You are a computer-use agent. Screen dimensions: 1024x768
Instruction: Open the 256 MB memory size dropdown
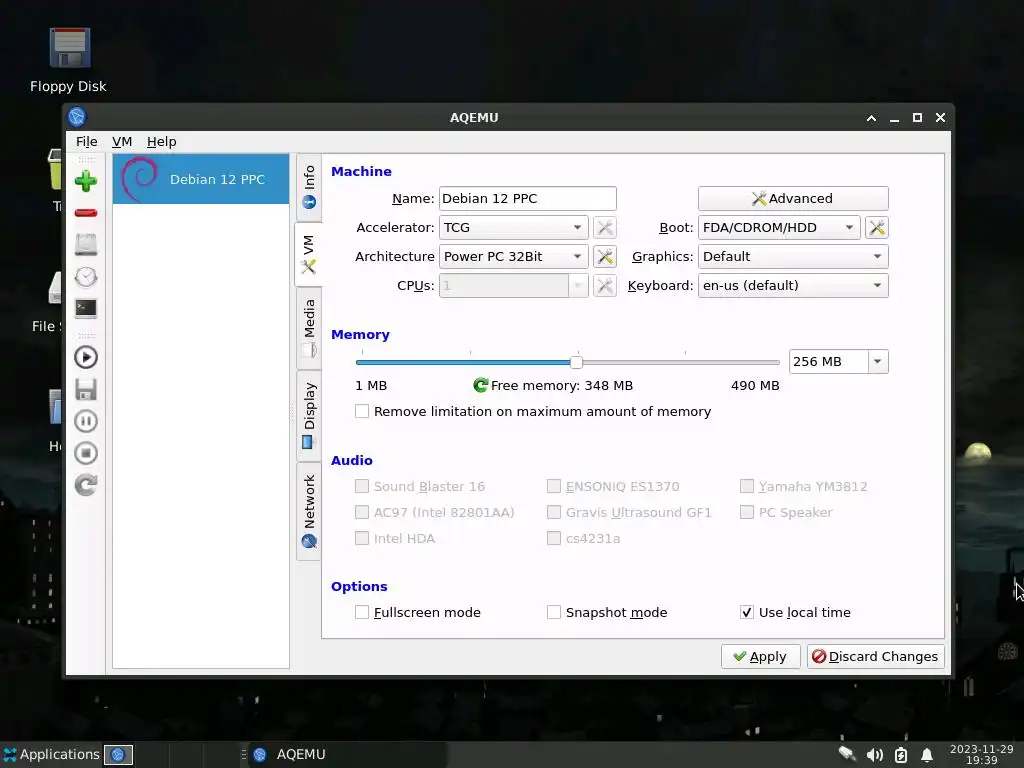[878, 362]
